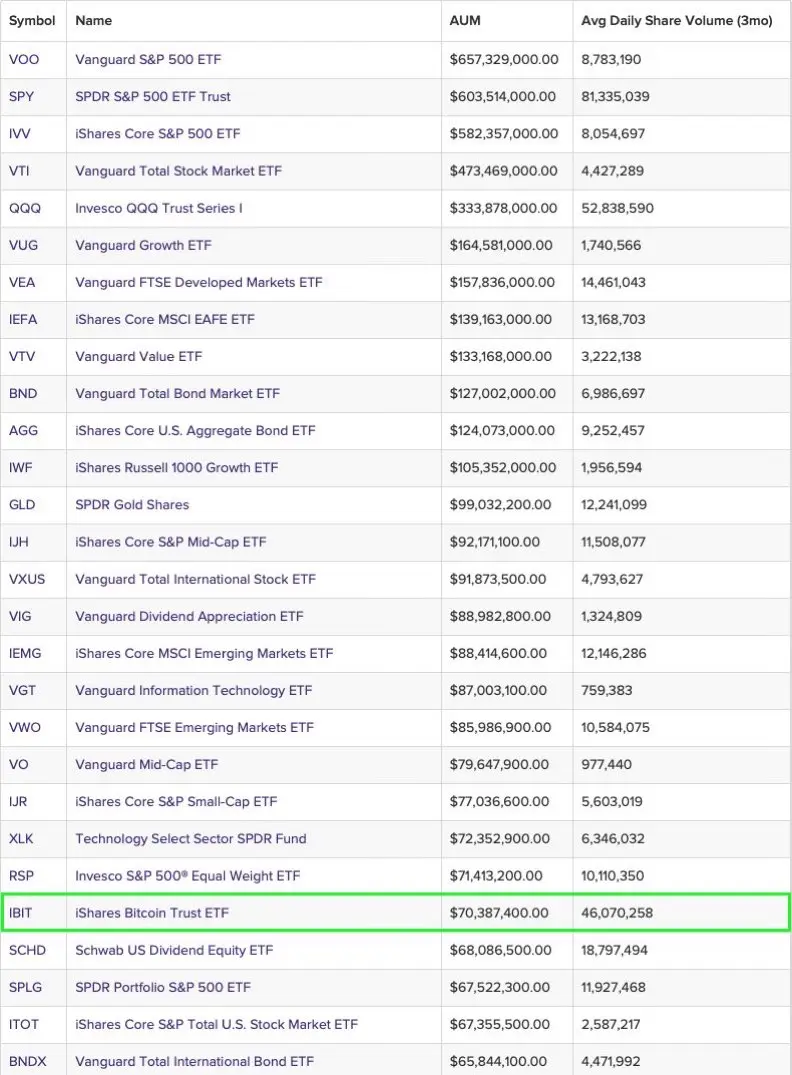Click the IEFA ticker symbol
The height and width of the screenshot is (1075, 792).
(x=23, y=319)
